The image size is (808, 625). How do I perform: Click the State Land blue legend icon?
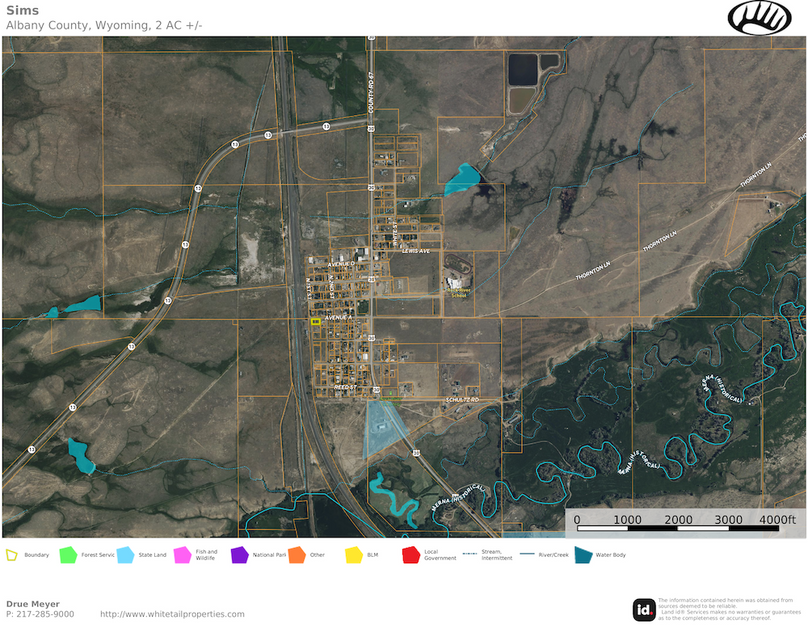(x=125, y=554)
